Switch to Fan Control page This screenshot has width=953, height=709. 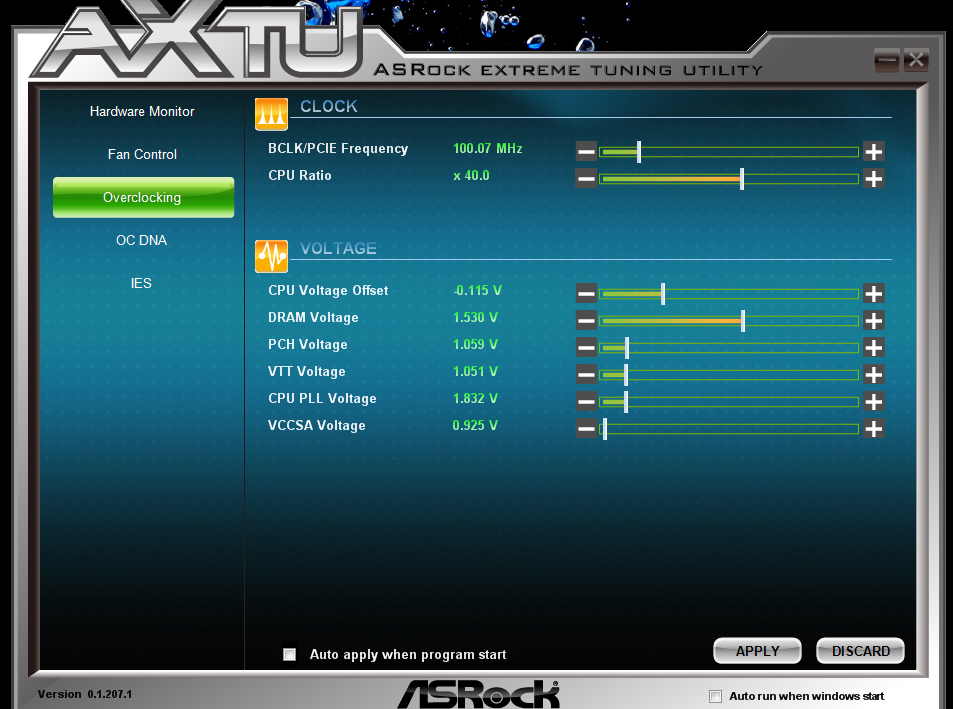click(142, 154)
